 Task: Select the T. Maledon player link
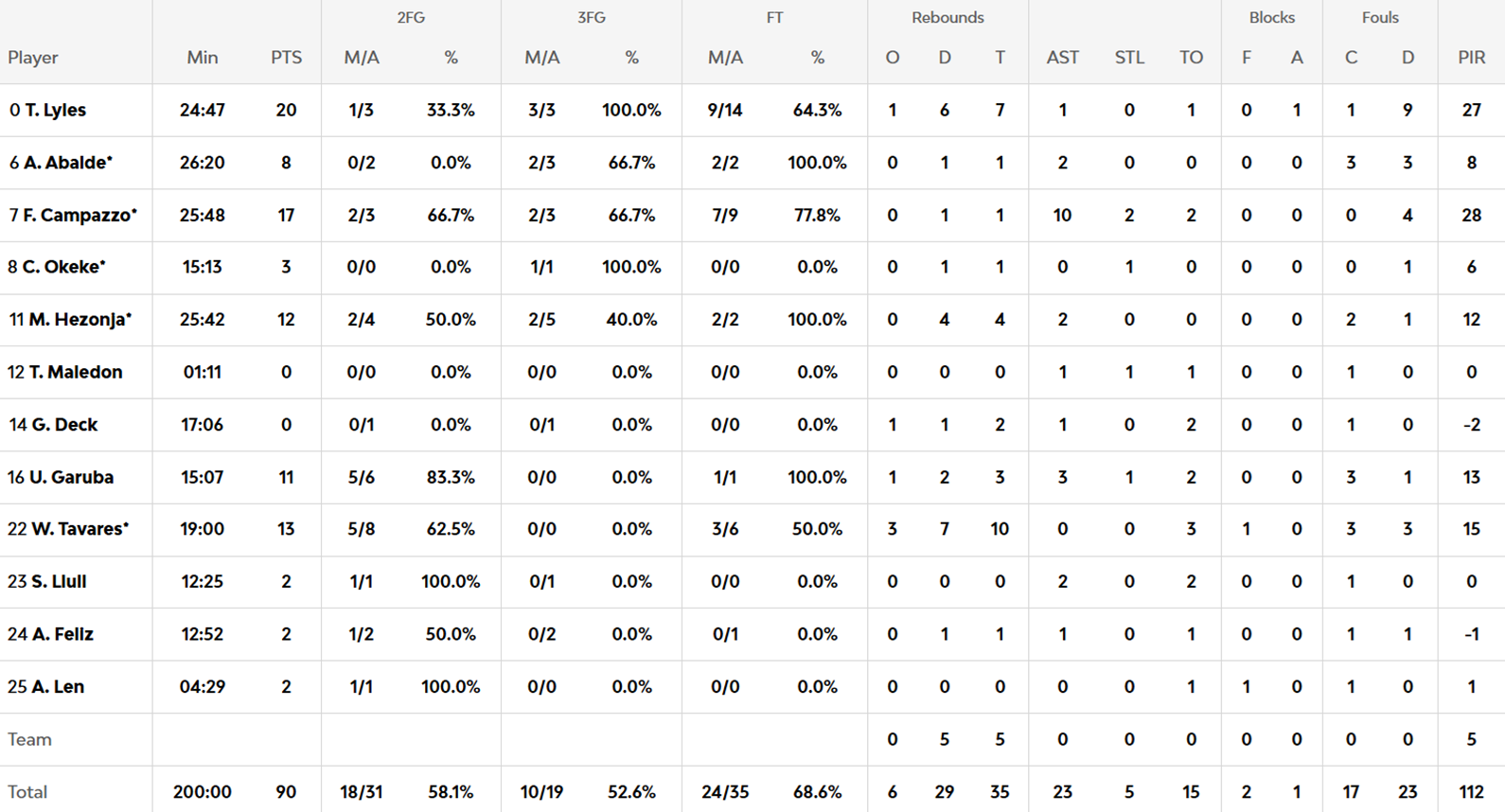[75, 372]
